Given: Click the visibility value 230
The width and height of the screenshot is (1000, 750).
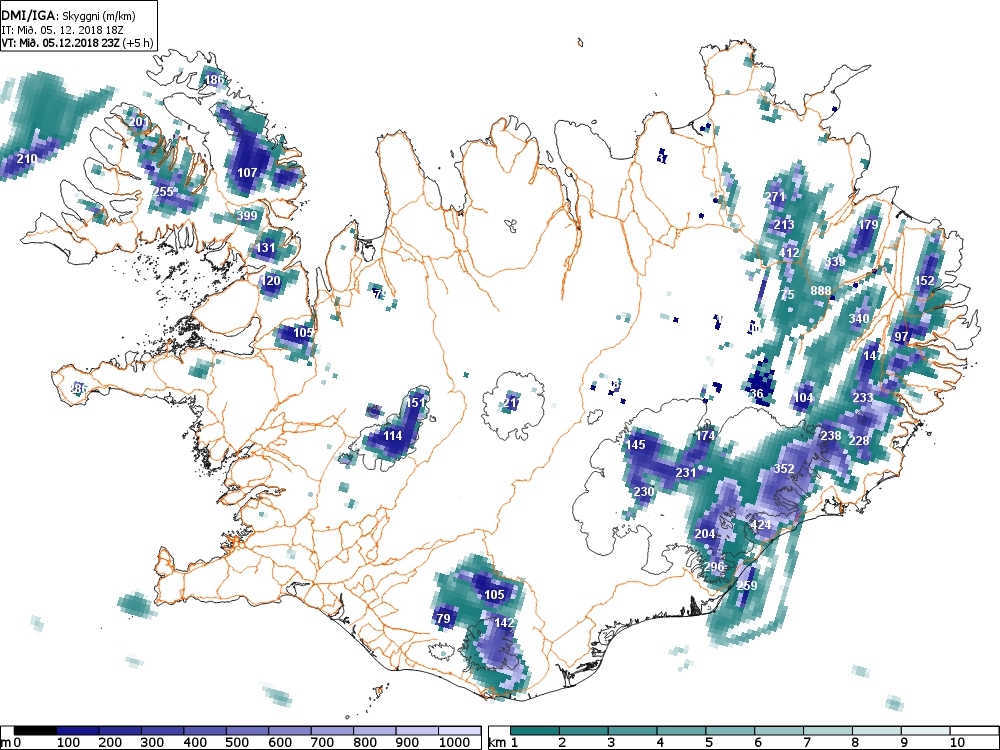Looking at the screenshot, I should (644, 491).
